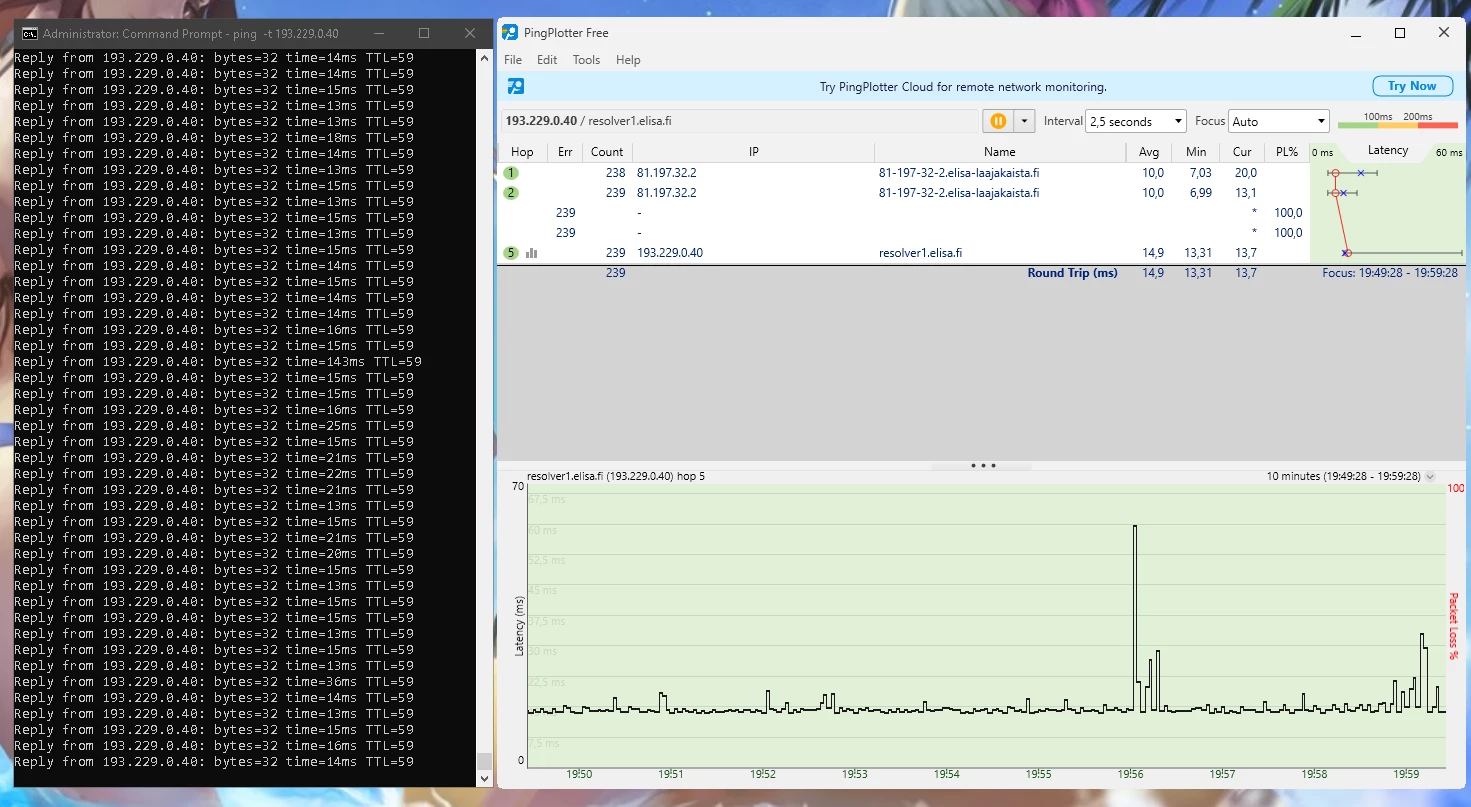The height and width of the screenshot is (807, 1471).
Task: Open the Help menu in PingPlotter
Action: pos(628,60)
